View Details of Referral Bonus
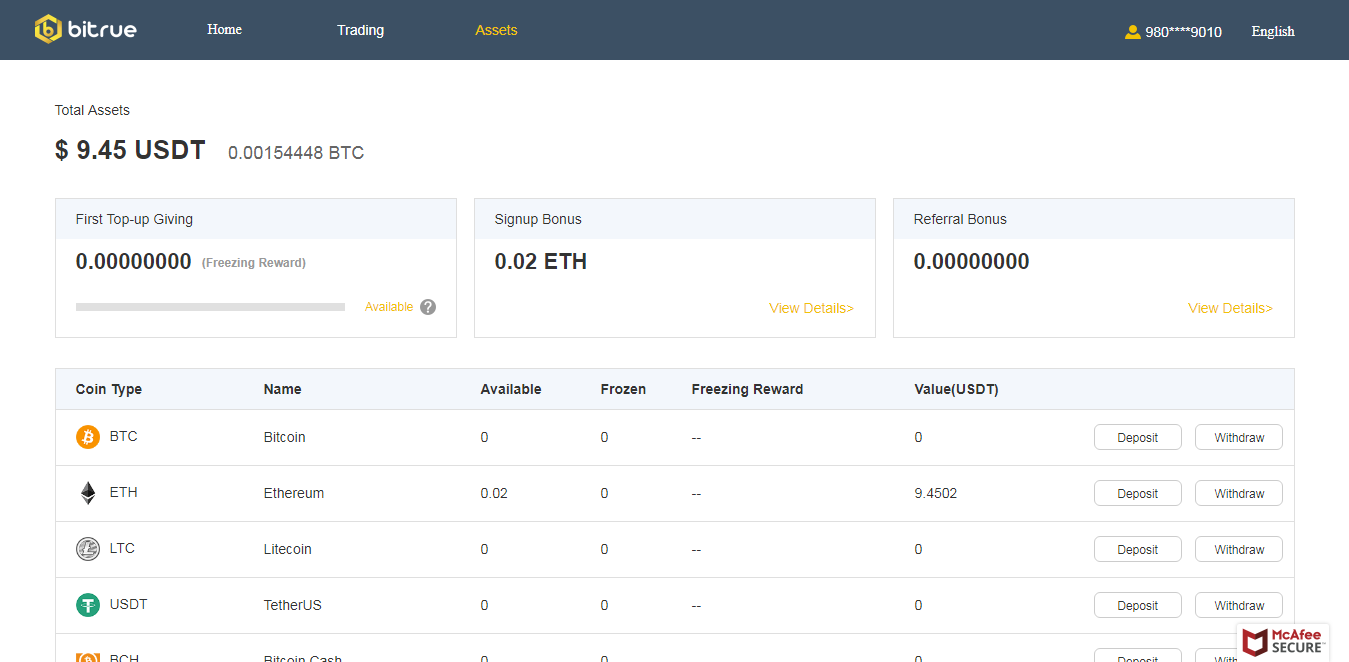This screenshot has width=1349, height=662. pos(1230,308)
